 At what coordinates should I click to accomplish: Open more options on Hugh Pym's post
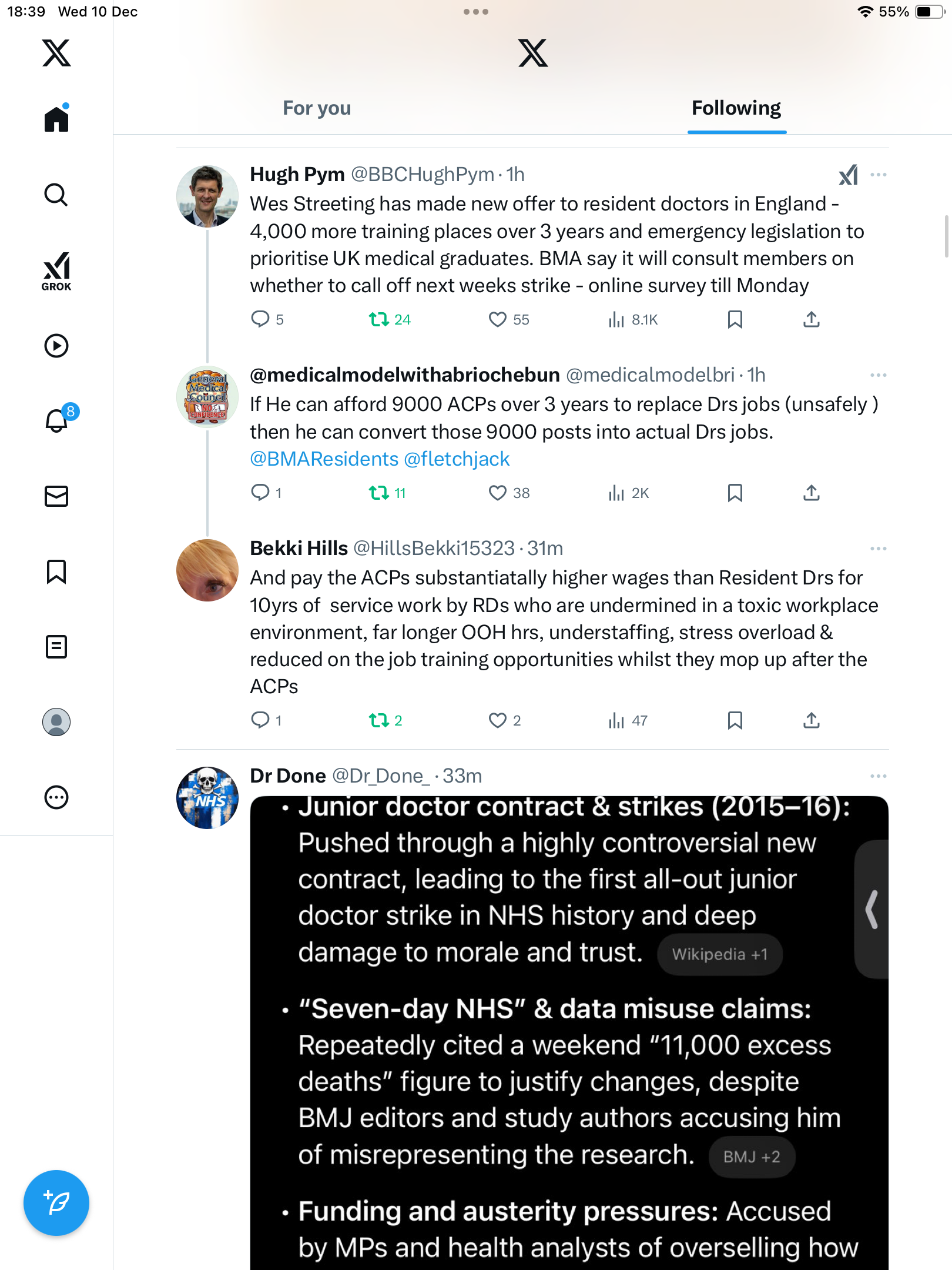(x=879, y=175)
